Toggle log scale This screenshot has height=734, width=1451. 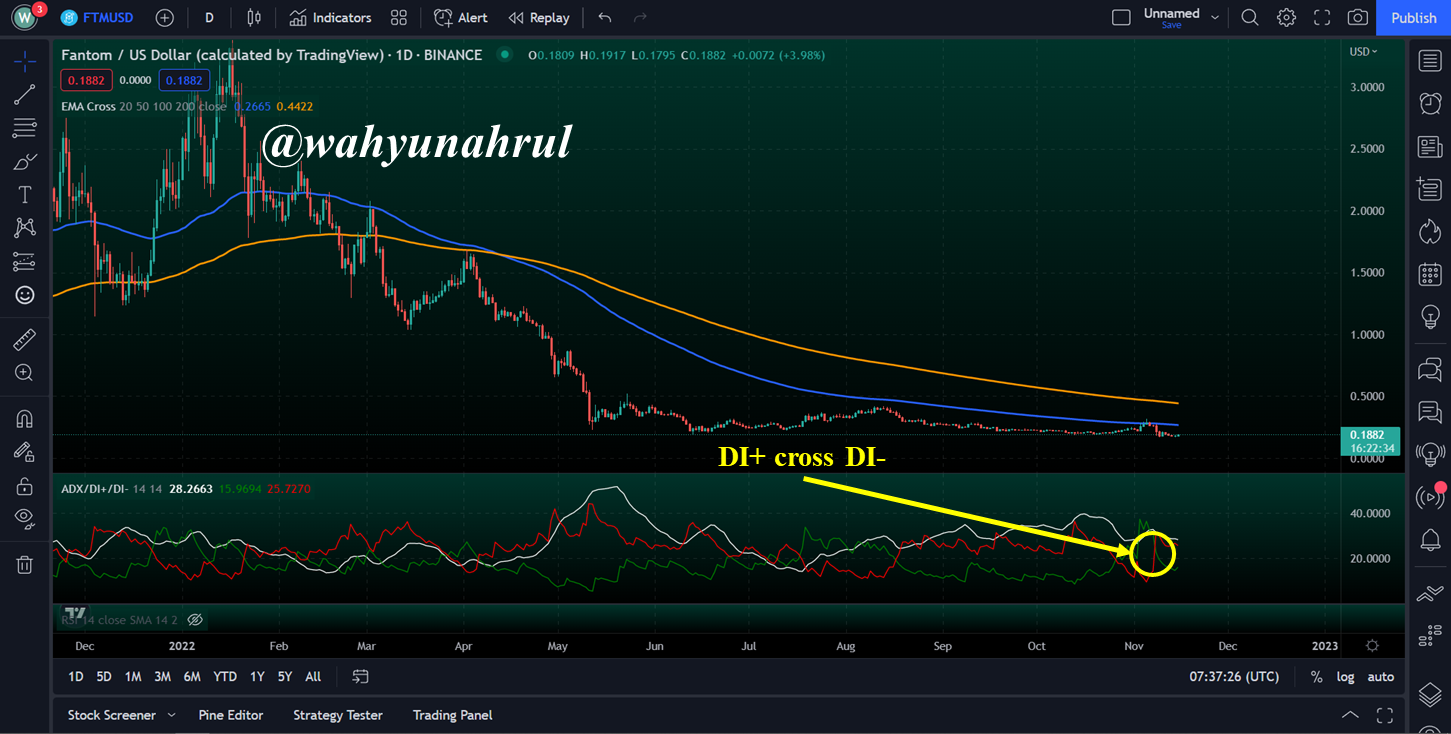[x=1346, y=677]
